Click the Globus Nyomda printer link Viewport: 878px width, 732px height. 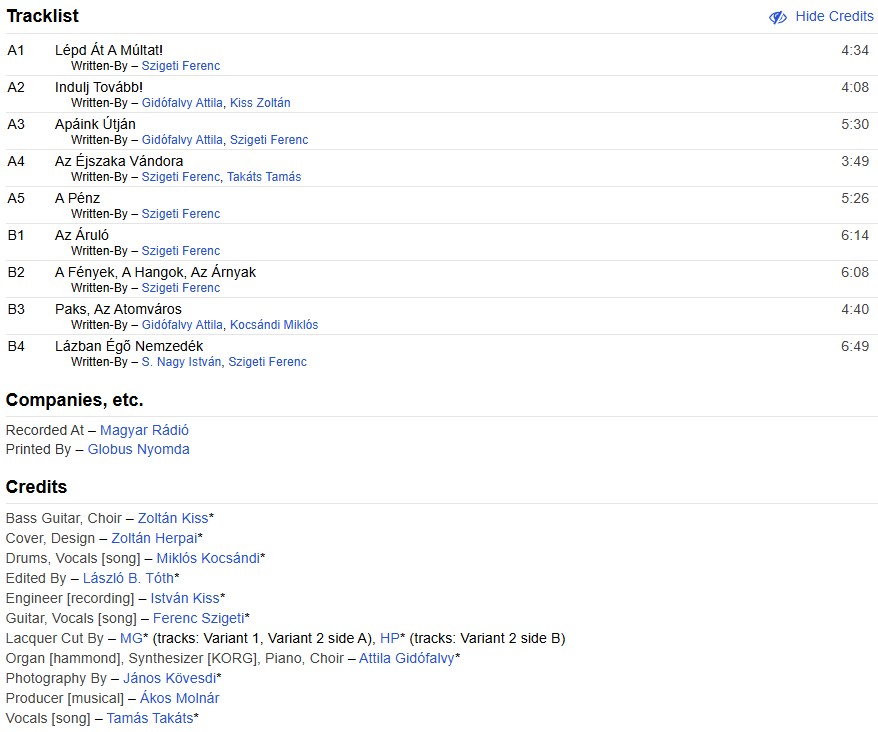tap(138, 449)
